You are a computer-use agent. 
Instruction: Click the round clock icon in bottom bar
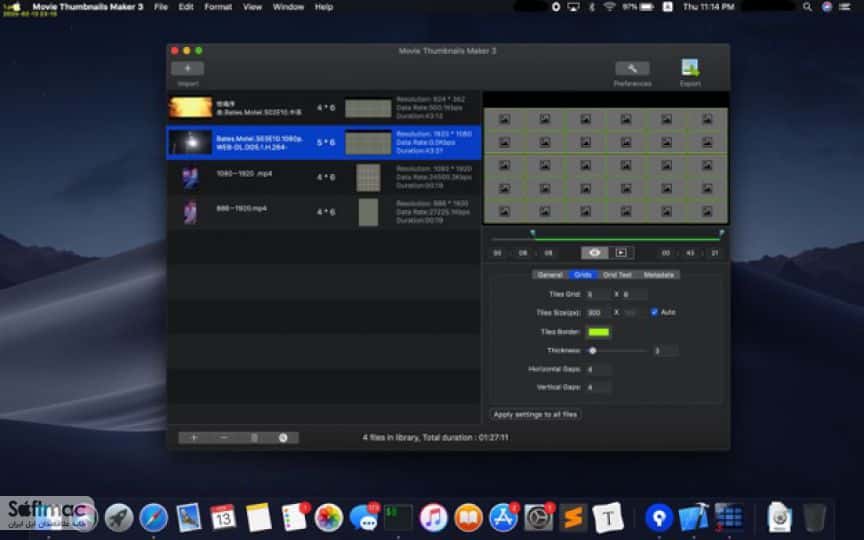click(283, 438)
